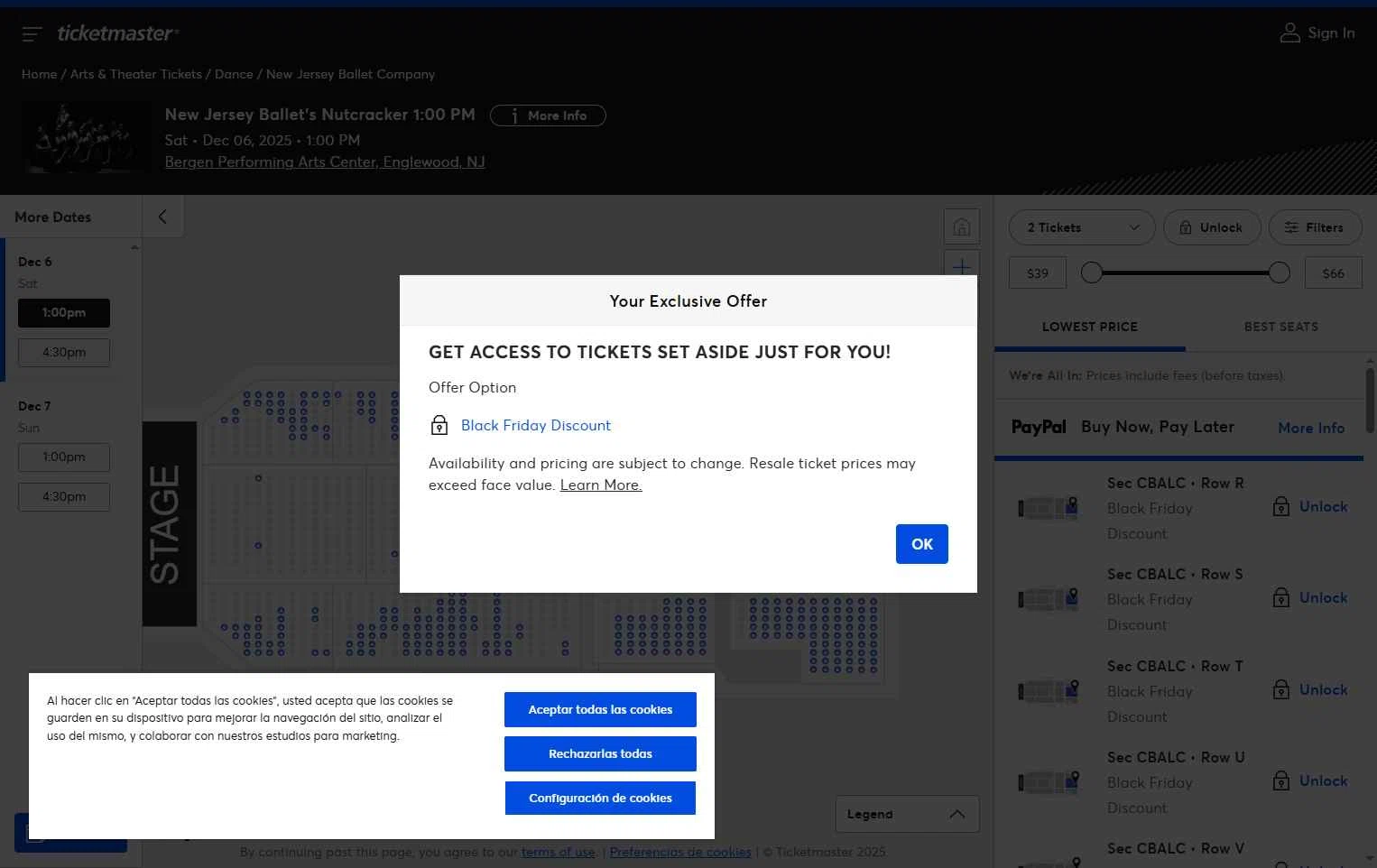Viewport: 1377px width, 868px height.
Task: Click the Sec CBALC Row R listing text
Action: tap(1176, 483)
